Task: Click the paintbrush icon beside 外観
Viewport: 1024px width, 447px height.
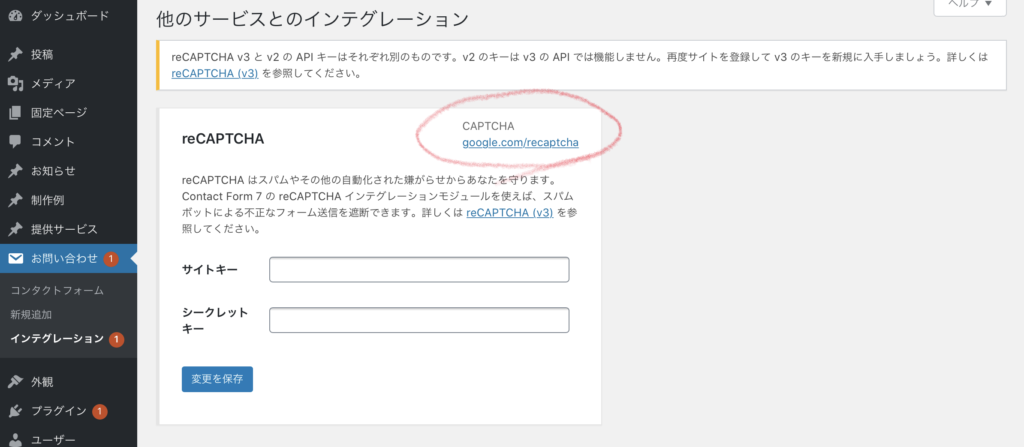Action: point(16,382)
